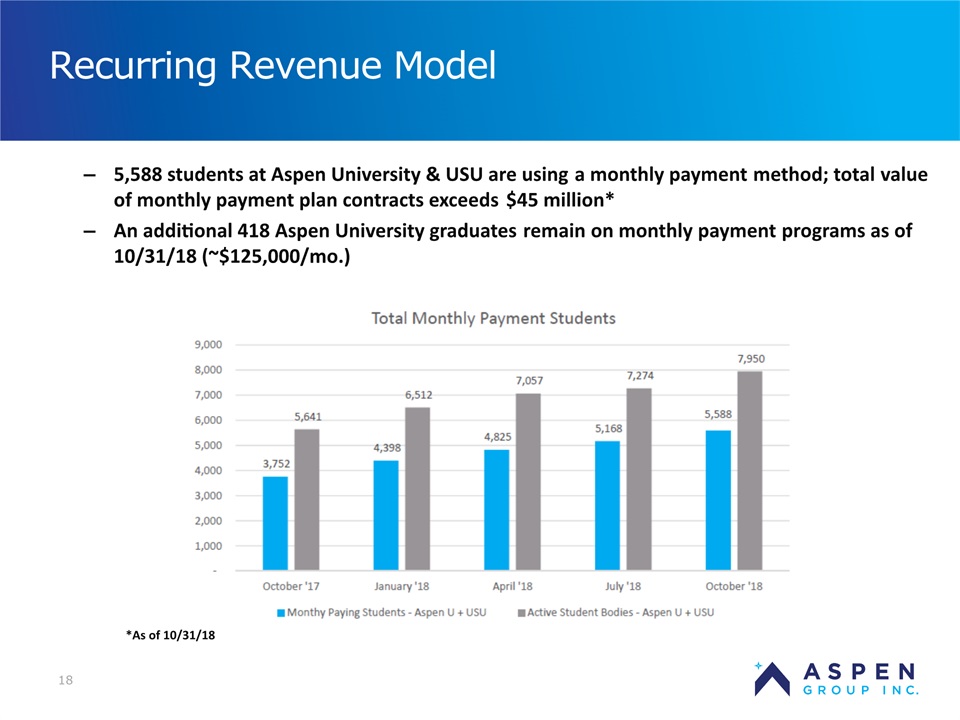Click the chart title "Total Monthly Payment Students"
The height and width of the screenshot is (720, 960).
point(493,318)
